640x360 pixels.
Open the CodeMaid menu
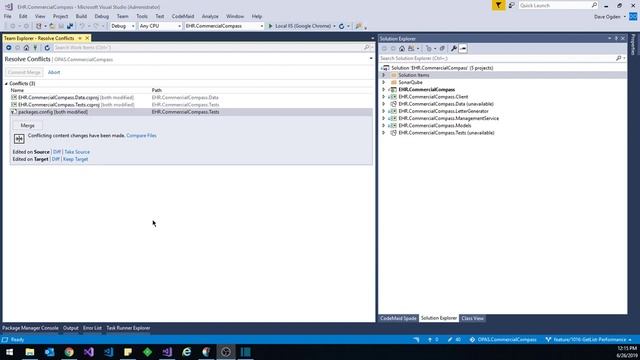tap(183, 16)
